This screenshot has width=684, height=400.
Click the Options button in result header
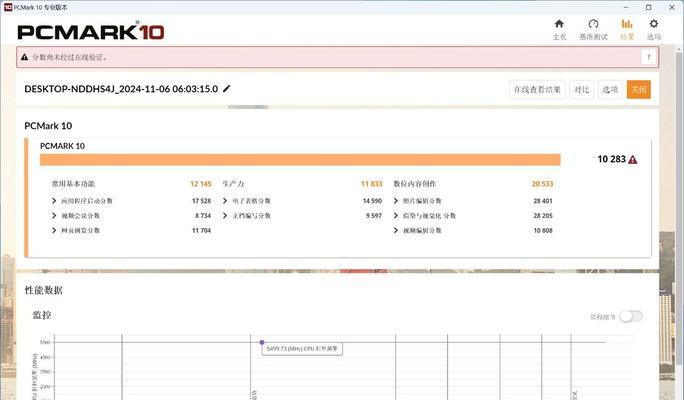point(610,89)
